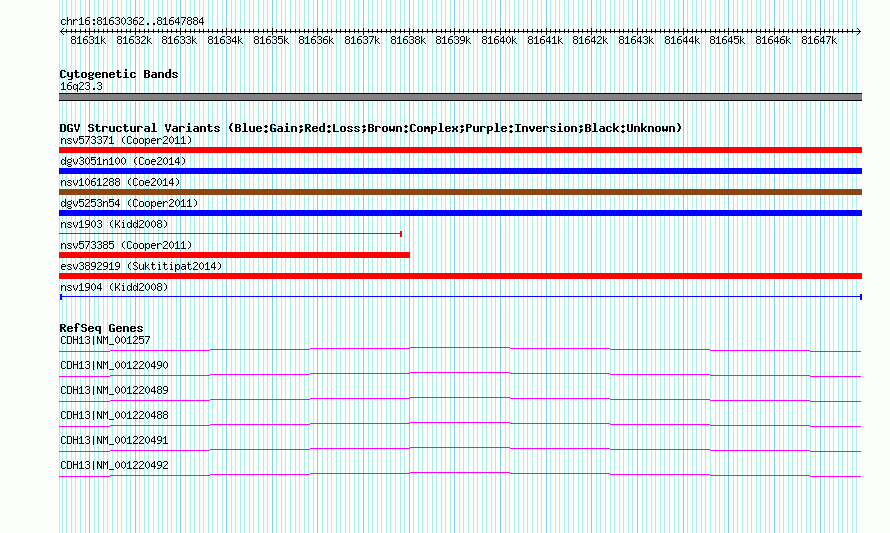Click the 81632k ruler tick label
The width and height of the screenshot is (890, 533).
[x=134, y=40]
